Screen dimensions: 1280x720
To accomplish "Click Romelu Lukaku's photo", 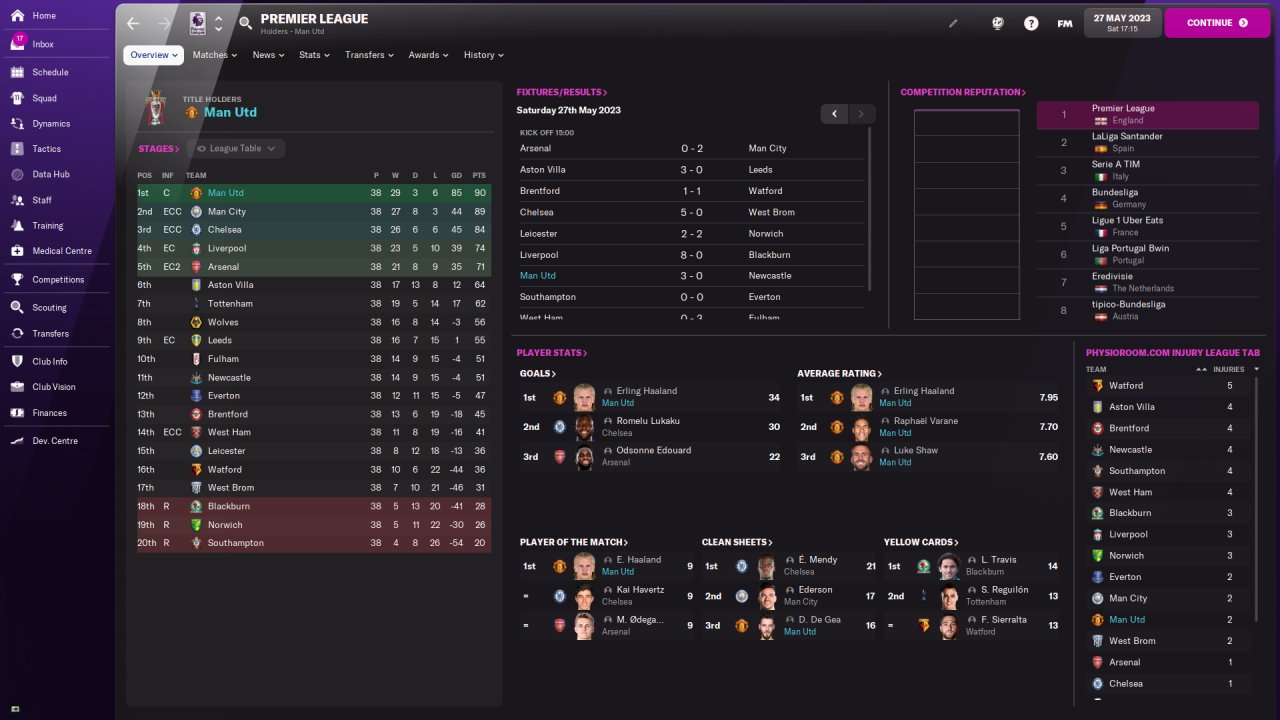I will (585, 427).
